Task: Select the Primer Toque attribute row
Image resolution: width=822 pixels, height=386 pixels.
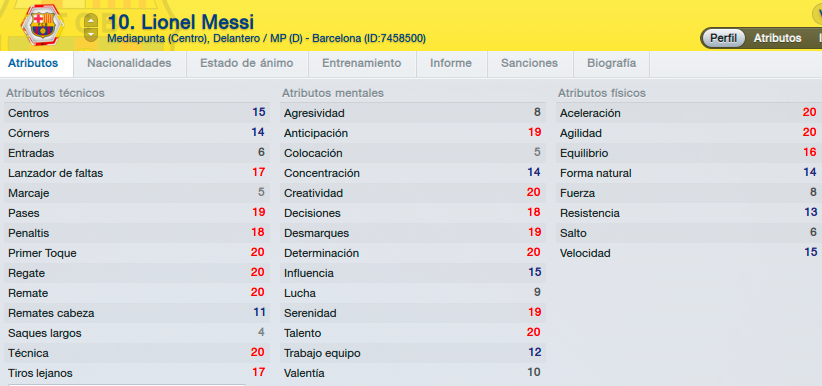Action: tap(137, 253)
